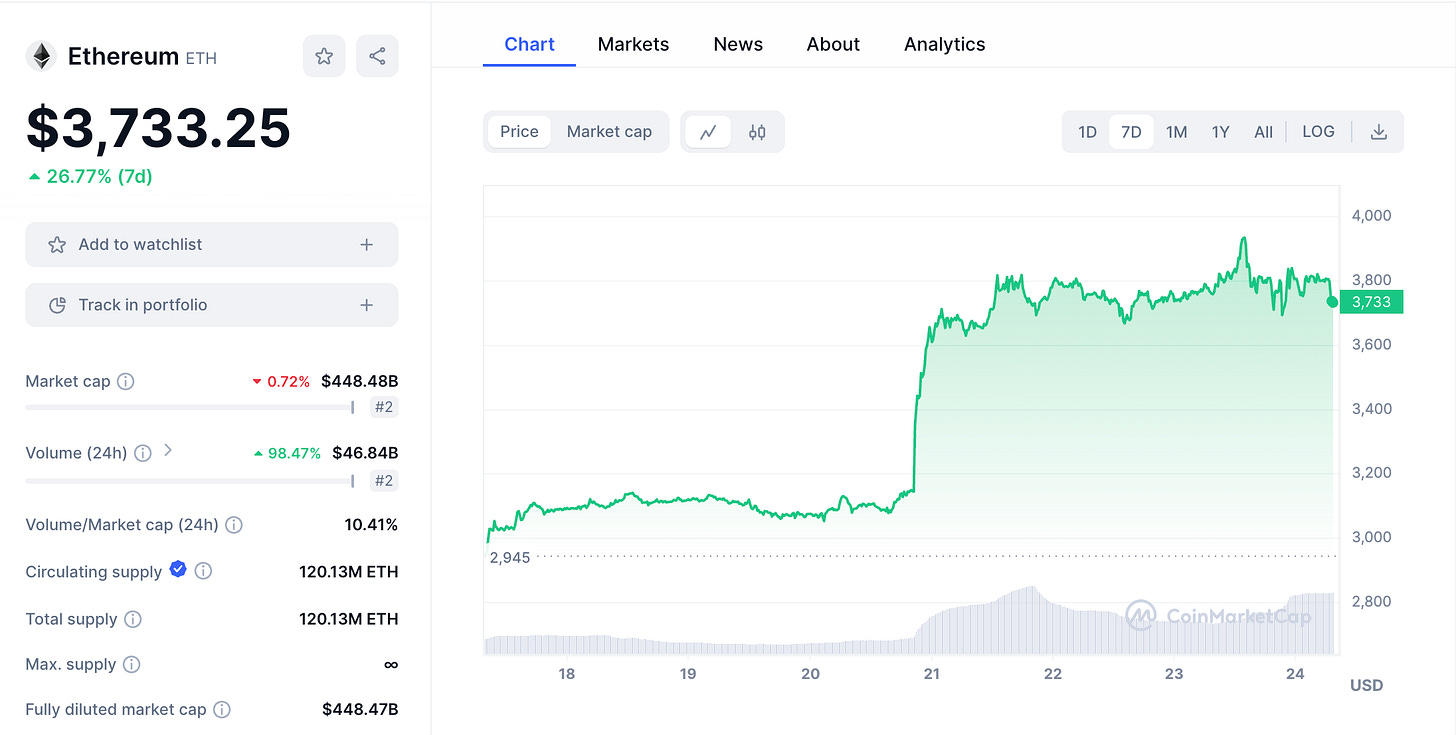Click the USD currency label

pos(1367,685)
